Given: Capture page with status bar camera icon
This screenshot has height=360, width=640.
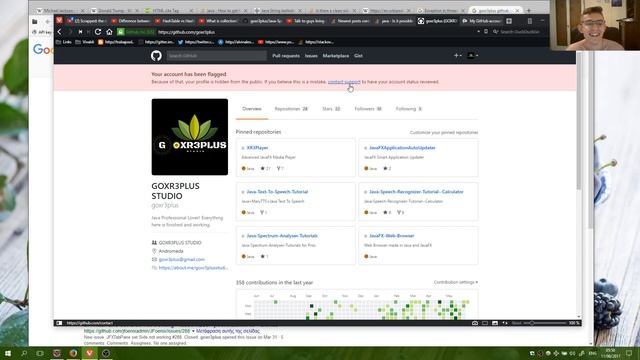Looking at the screenshot, I should [475, 323].
